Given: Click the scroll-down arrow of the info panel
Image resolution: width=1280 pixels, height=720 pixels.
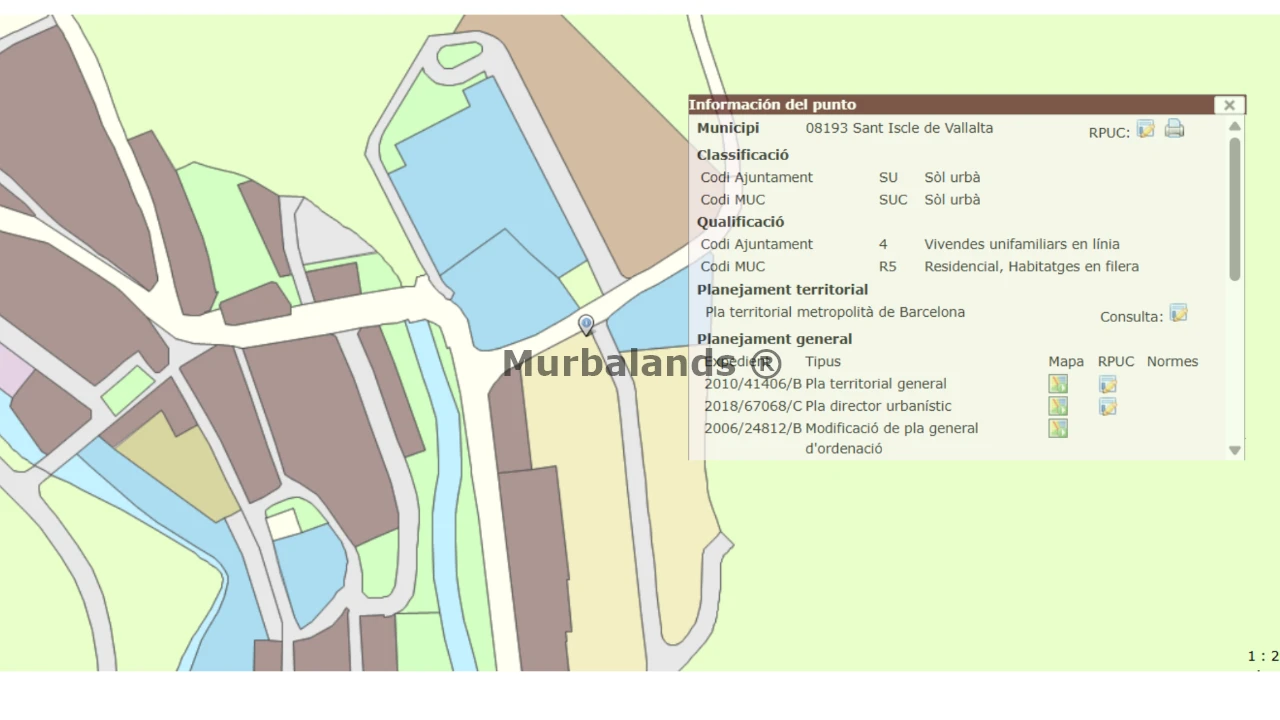Looking at the screenshot, I should tap(1235, 450).
